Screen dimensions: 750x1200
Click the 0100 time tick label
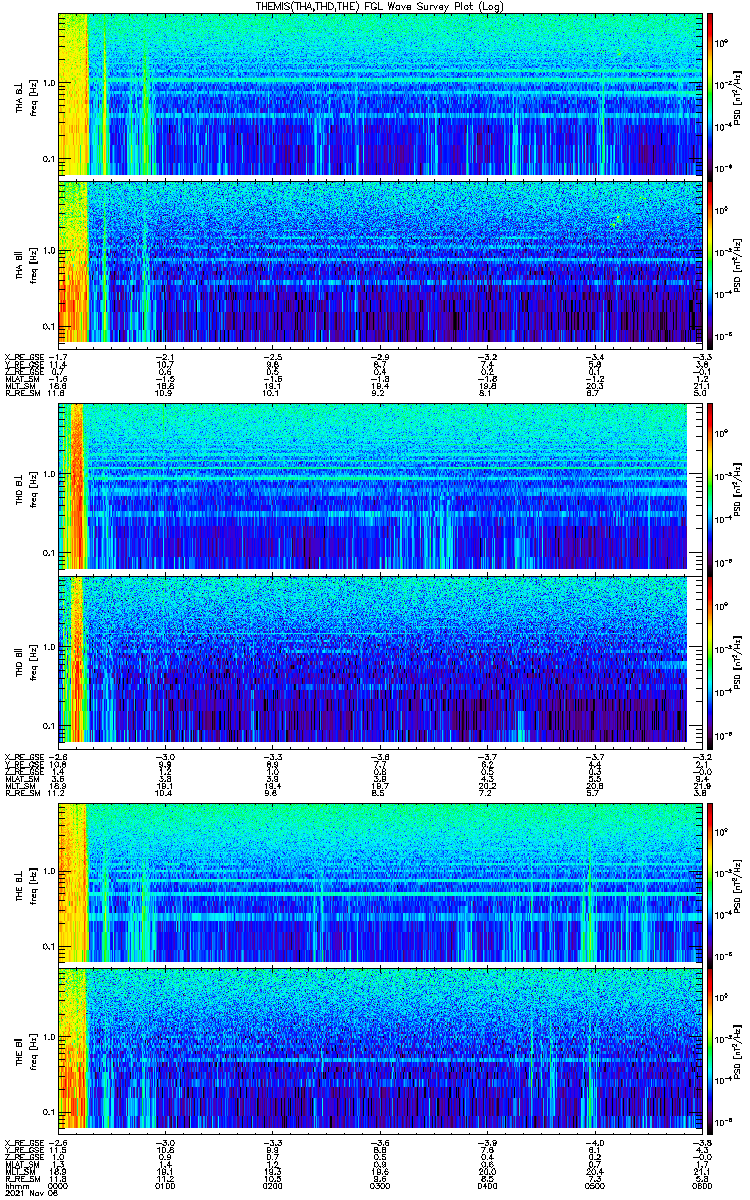click(x=166, y=1184)
